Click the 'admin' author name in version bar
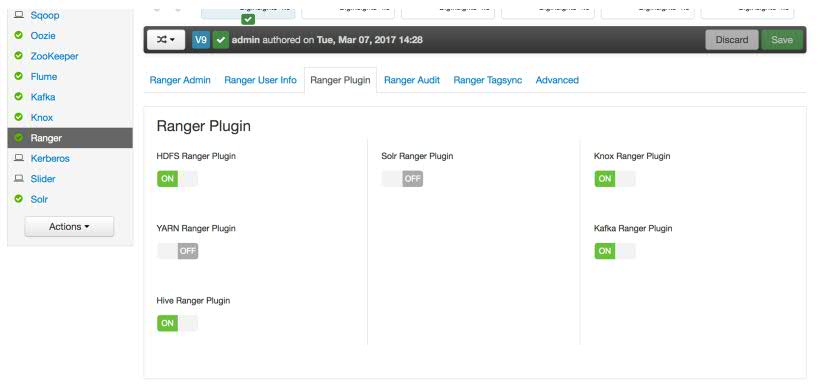828x387 pixels. pos(246,40)
